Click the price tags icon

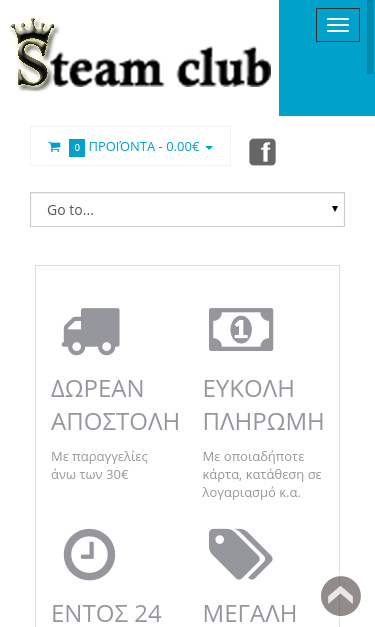241,554
